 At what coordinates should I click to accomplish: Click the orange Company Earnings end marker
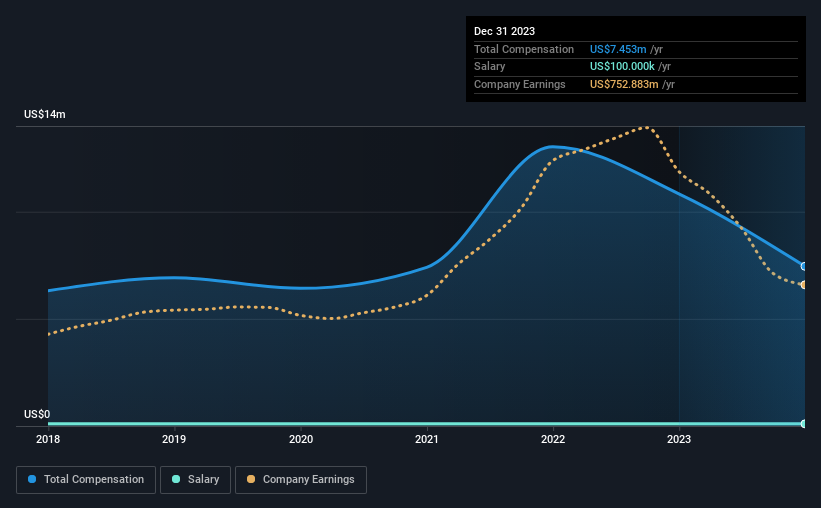(804, 285)
